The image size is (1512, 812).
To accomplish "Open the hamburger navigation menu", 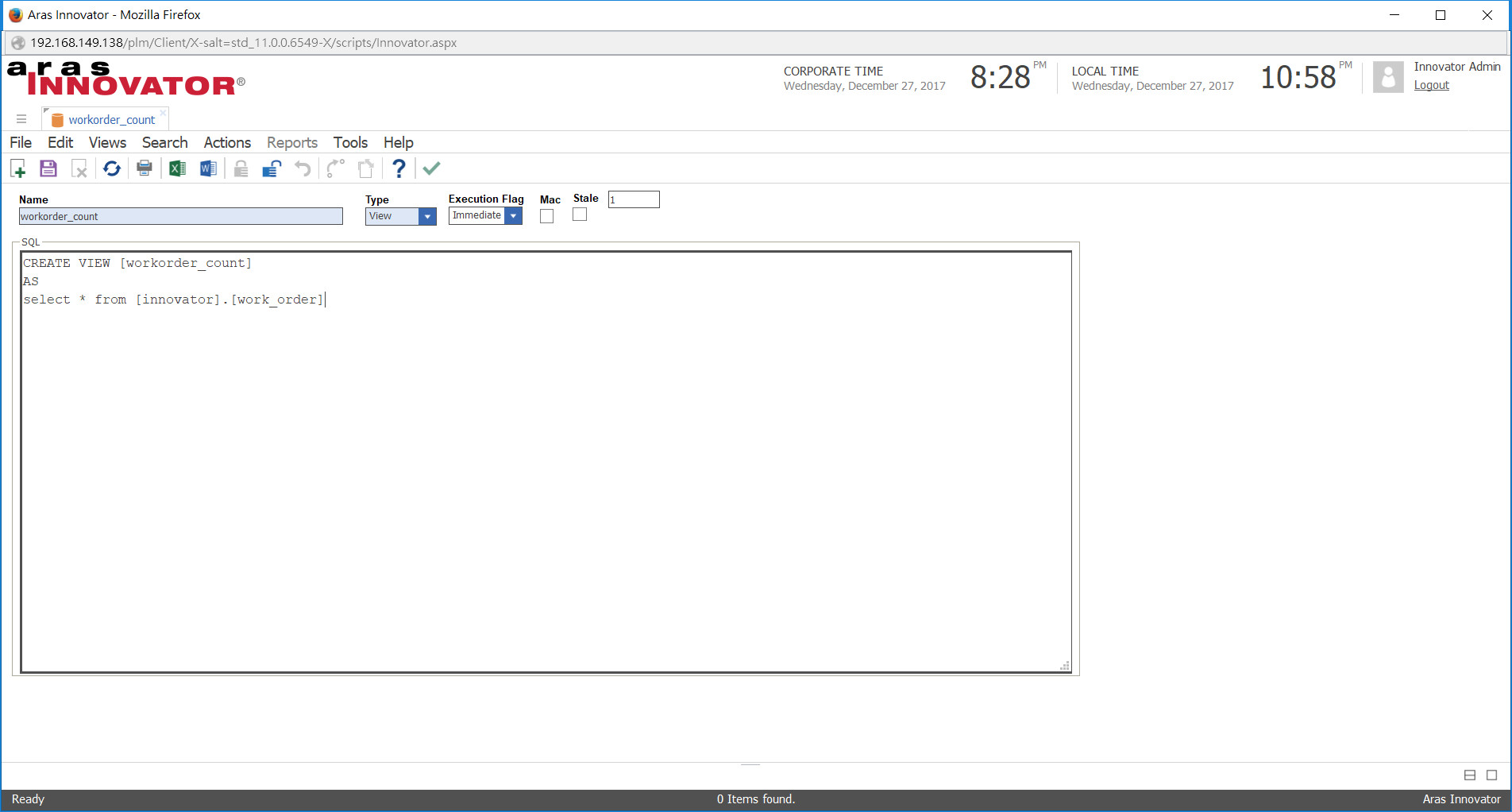I will 21,119.
